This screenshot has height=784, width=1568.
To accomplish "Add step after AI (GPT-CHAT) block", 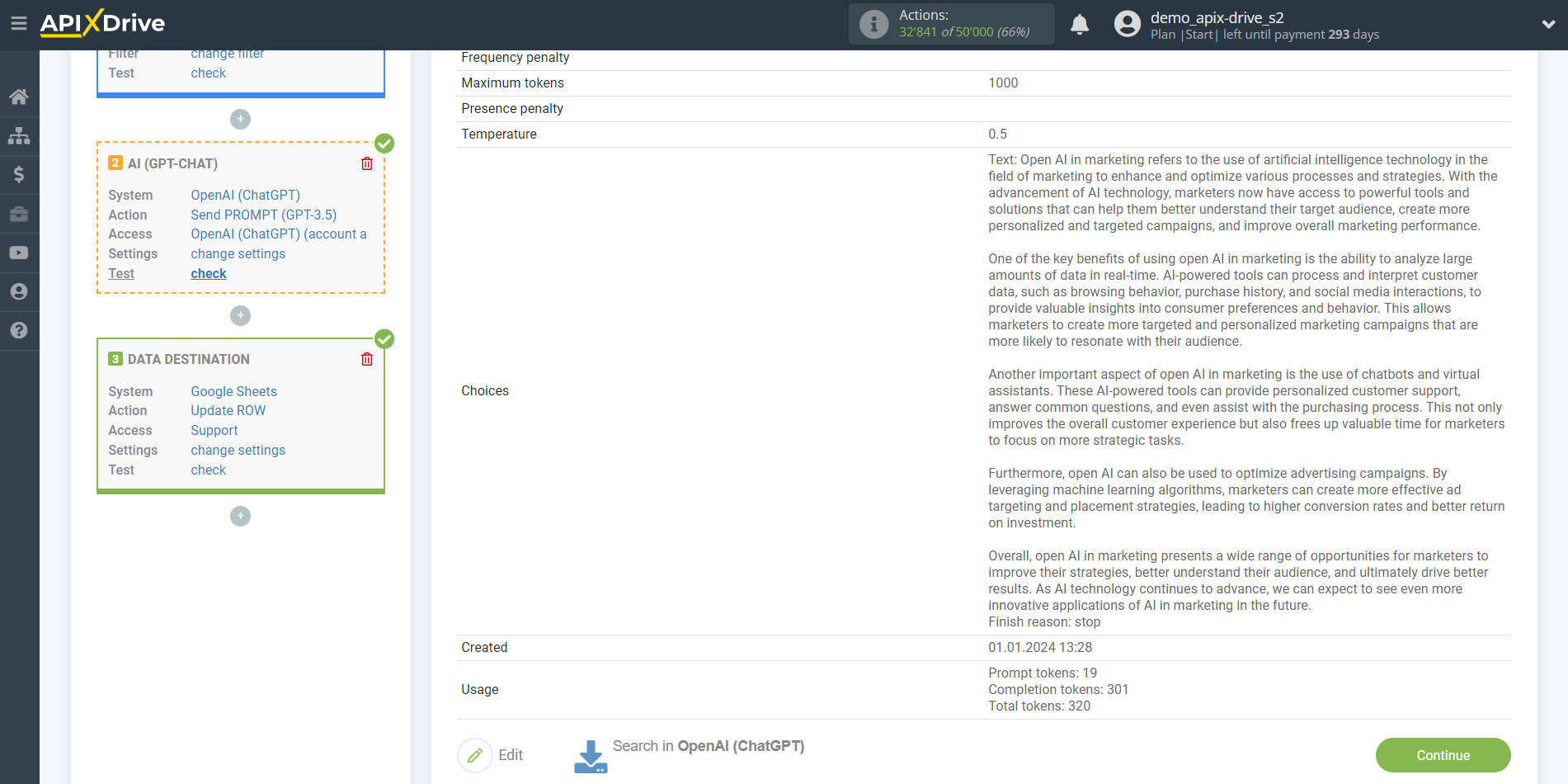I will [x=240, y=315].
